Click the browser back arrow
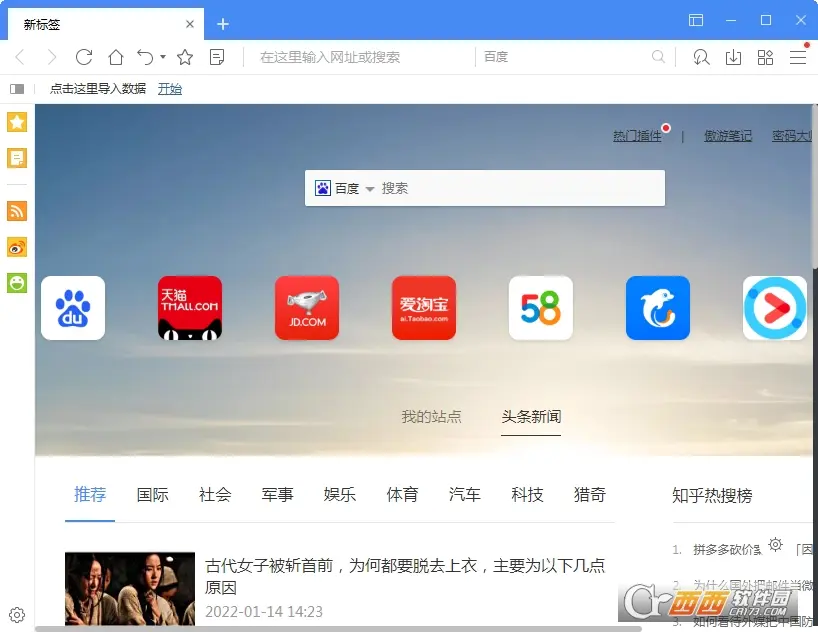This screenshot has height=632, width=818. 20,57
